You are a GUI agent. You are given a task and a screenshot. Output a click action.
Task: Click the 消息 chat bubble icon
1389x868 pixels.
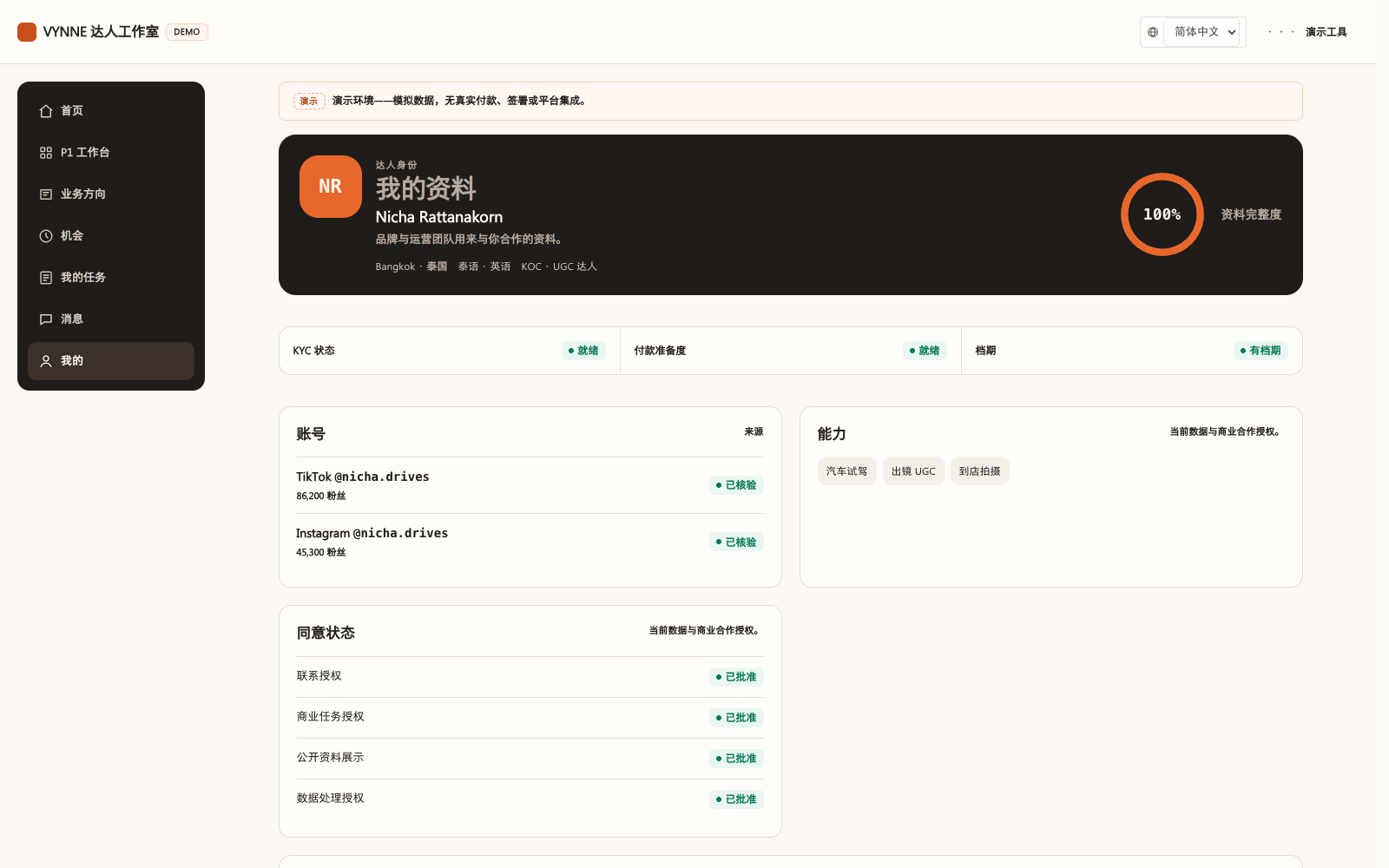pos(46,319)
